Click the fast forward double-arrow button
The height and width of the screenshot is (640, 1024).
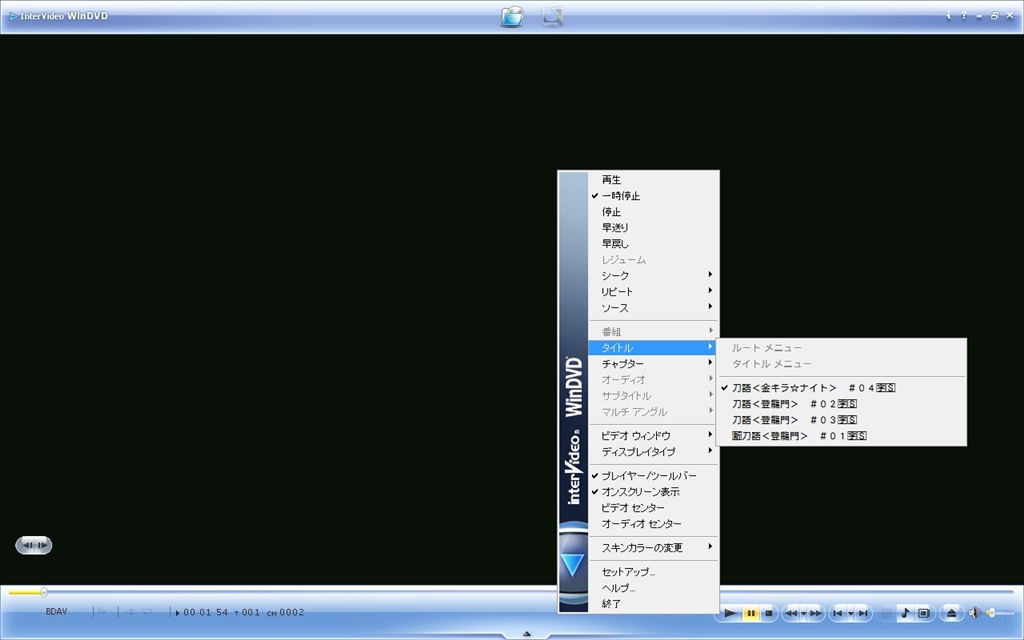816,613
